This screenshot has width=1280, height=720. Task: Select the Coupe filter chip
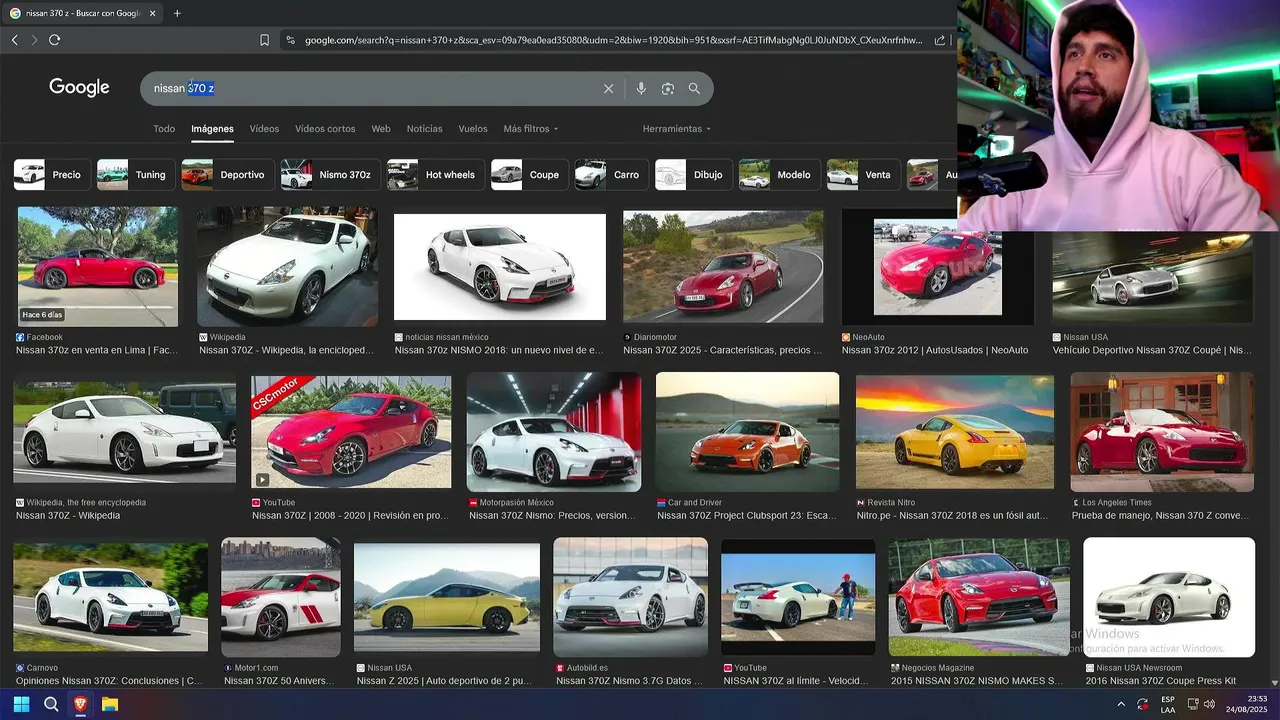tap(529, 175)
